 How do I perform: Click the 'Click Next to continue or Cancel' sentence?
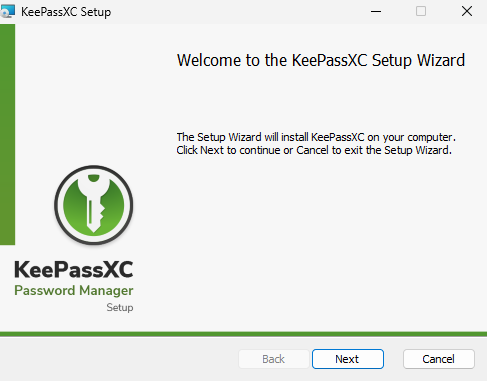[x=314, y=150]
